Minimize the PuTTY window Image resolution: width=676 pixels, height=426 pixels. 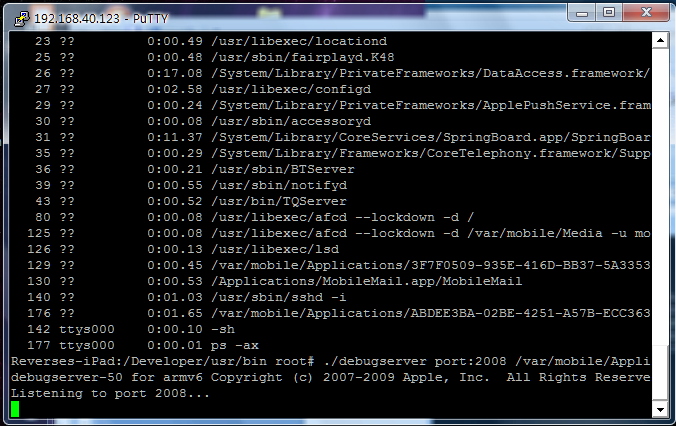coord(583,13)
